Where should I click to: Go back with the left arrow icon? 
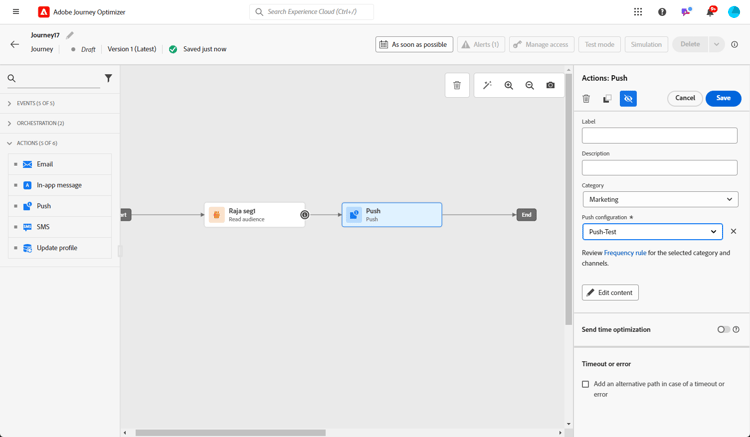(15, 44)
